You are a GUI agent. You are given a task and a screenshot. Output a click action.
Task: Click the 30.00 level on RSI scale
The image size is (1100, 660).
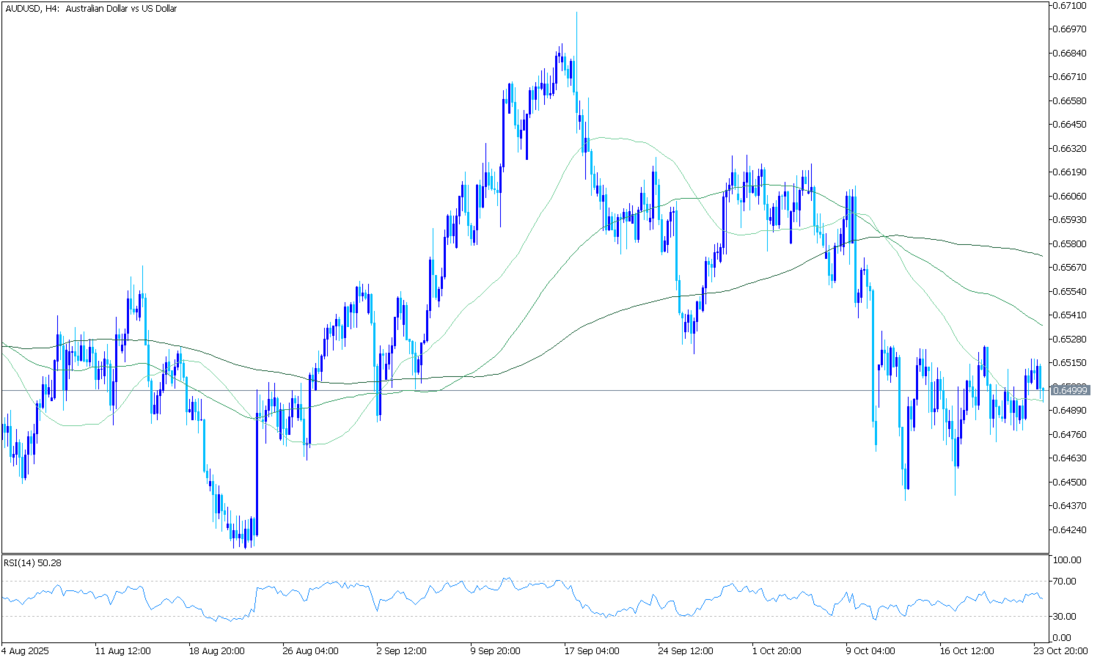[1066, 616]
